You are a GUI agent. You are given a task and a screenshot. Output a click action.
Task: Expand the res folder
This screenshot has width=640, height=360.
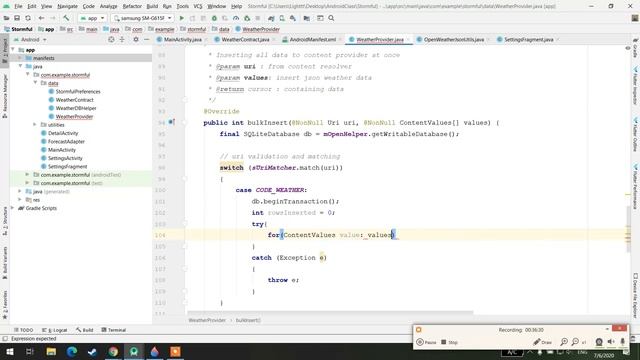coord(20,200)
